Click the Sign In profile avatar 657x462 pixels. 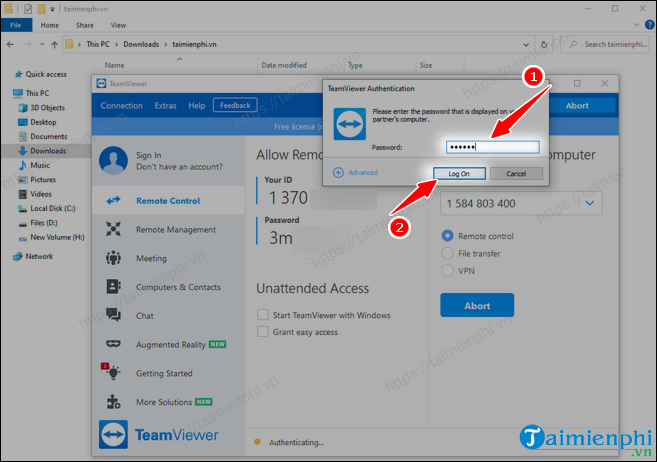pyautogui.click(x=113, y=160)
